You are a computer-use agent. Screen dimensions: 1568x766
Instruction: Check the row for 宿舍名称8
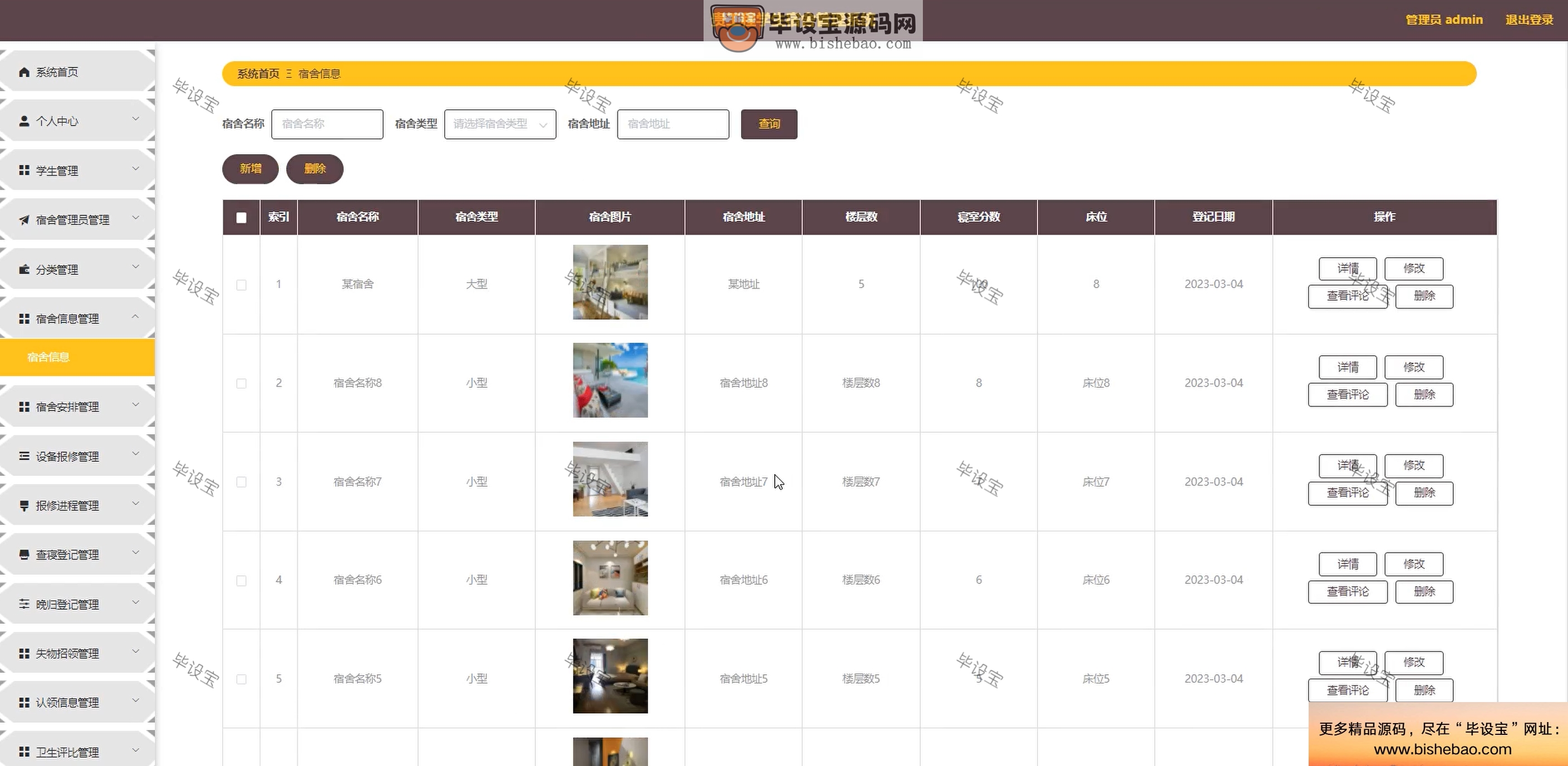click(241, 383)
